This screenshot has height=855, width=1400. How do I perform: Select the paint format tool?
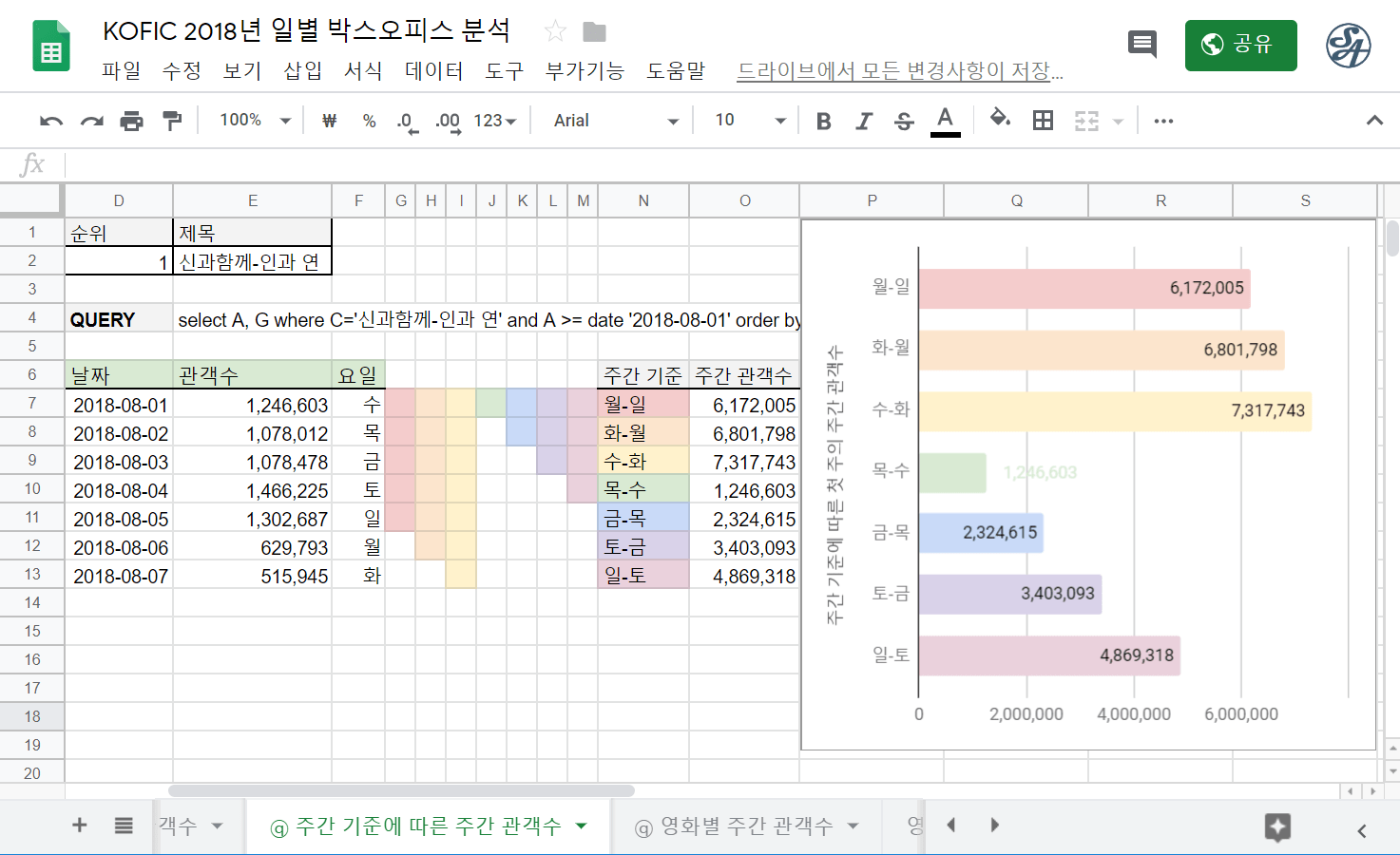pos(172,121)
